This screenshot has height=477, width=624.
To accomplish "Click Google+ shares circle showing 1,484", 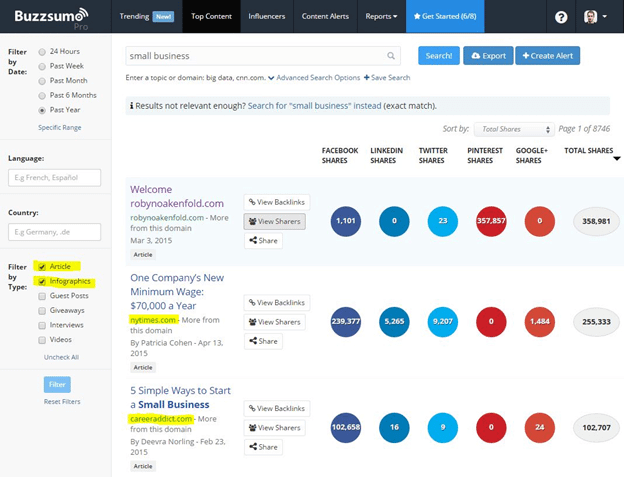I will pos(540,322).
